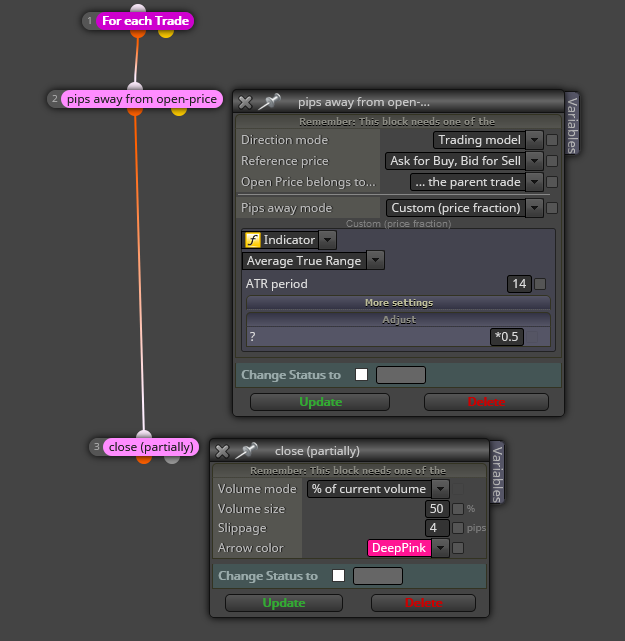Close the close (partially) settings panel
625x641 pixels.
pyautogui.click(x=222, y=451)
